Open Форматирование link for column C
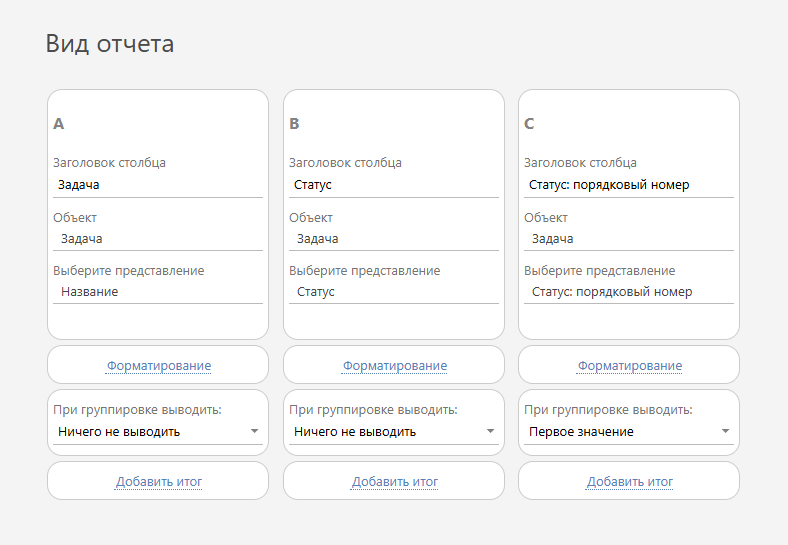 (x=630, y=366)
